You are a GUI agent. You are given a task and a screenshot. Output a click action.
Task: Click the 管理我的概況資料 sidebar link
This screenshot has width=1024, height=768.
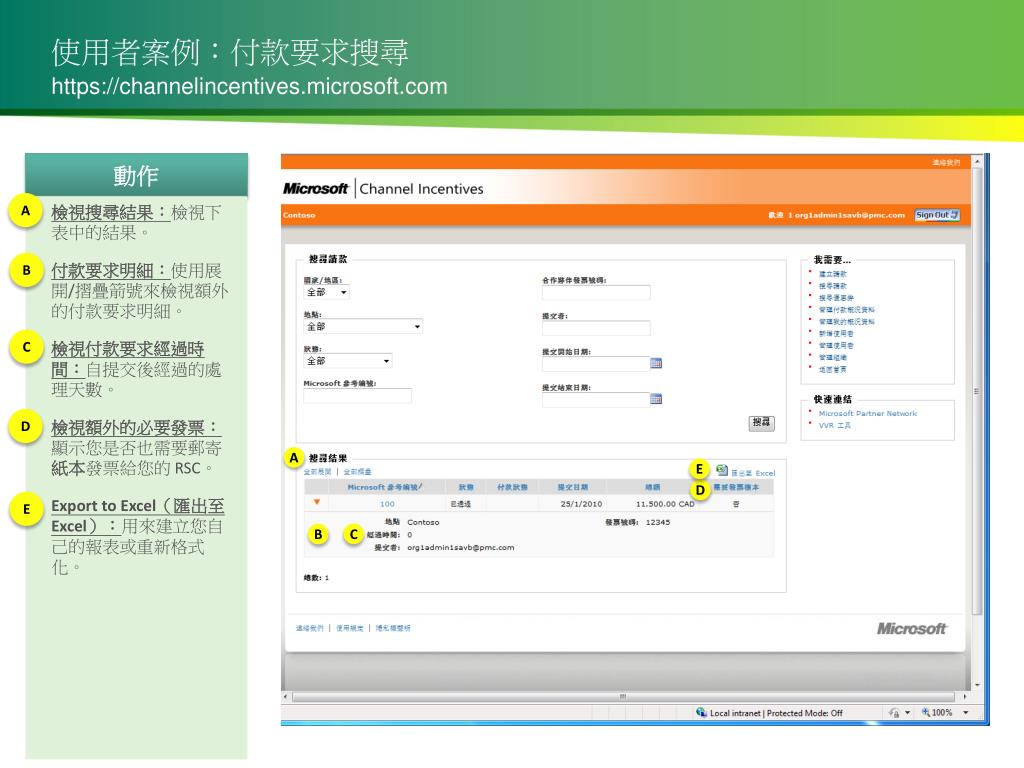click(x=846, y=321)
